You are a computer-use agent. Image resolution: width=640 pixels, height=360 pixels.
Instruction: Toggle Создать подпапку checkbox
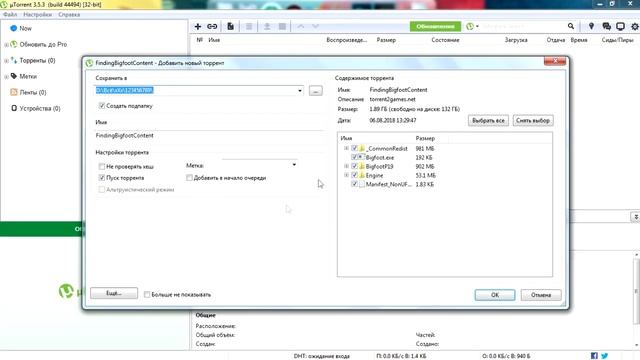click(102, 106)
